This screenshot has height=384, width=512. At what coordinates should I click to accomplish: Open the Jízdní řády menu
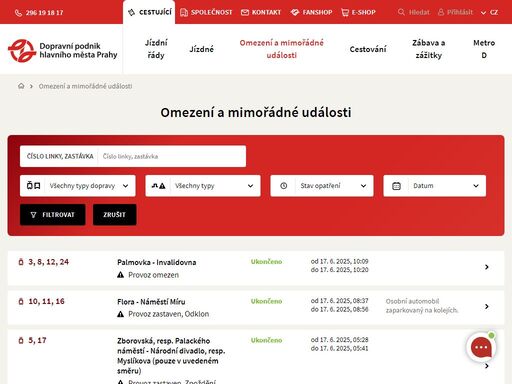[156, 49]
